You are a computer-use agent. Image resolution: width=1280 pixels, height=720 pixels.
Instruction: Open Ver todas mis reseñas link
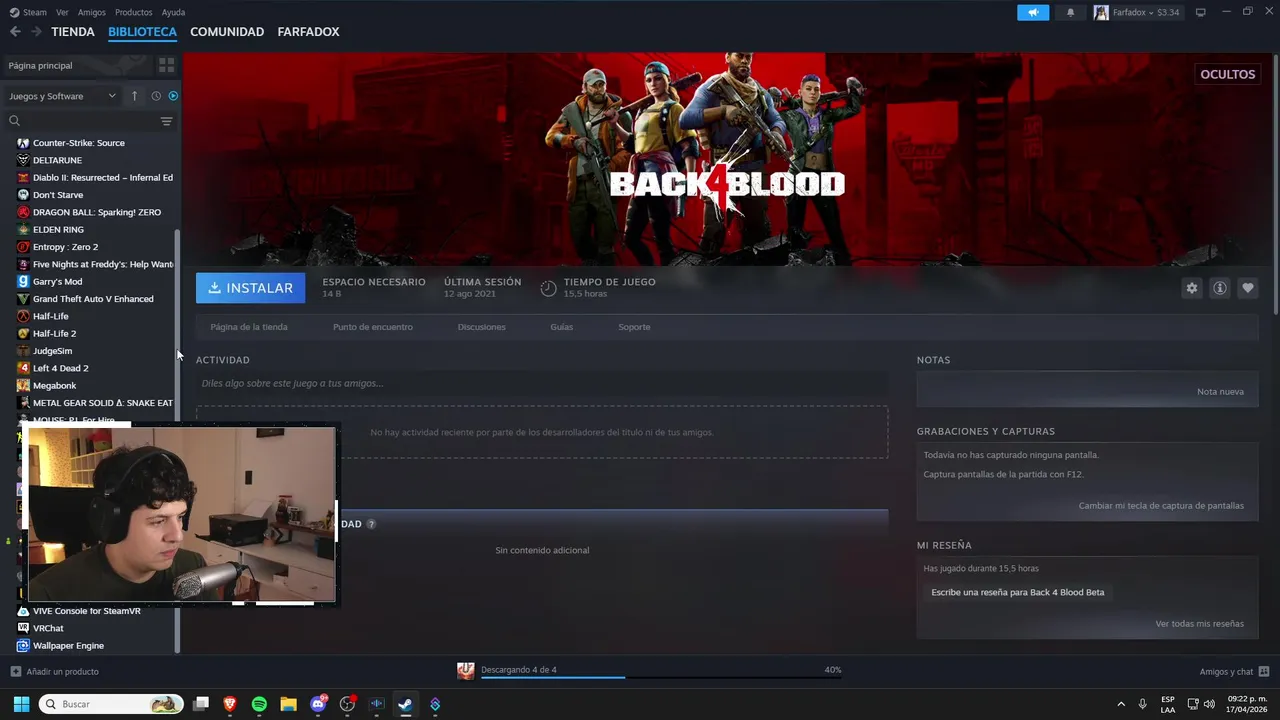click(x=1199, y=624)
